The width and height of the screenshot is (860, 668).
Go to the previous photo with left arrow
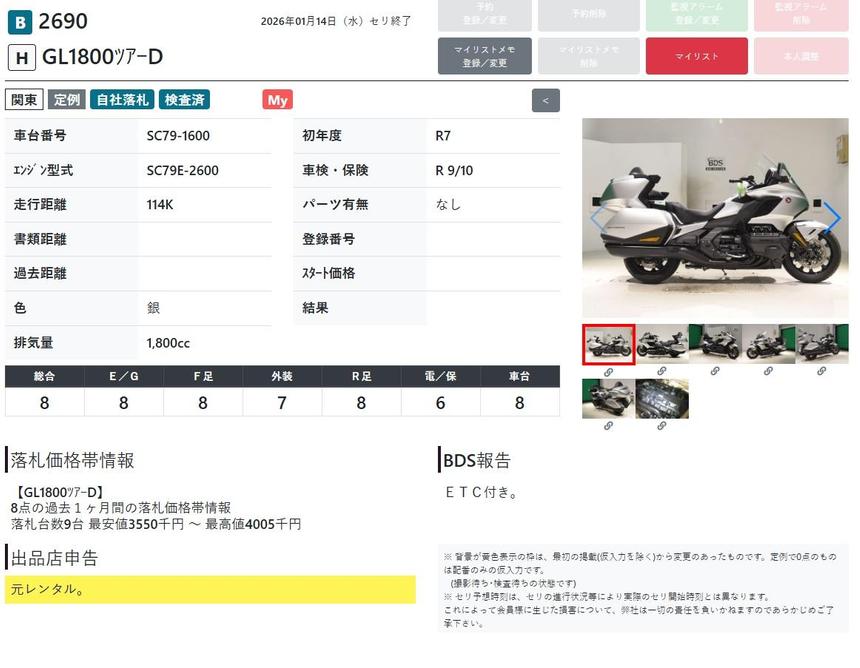pos(598,218)
